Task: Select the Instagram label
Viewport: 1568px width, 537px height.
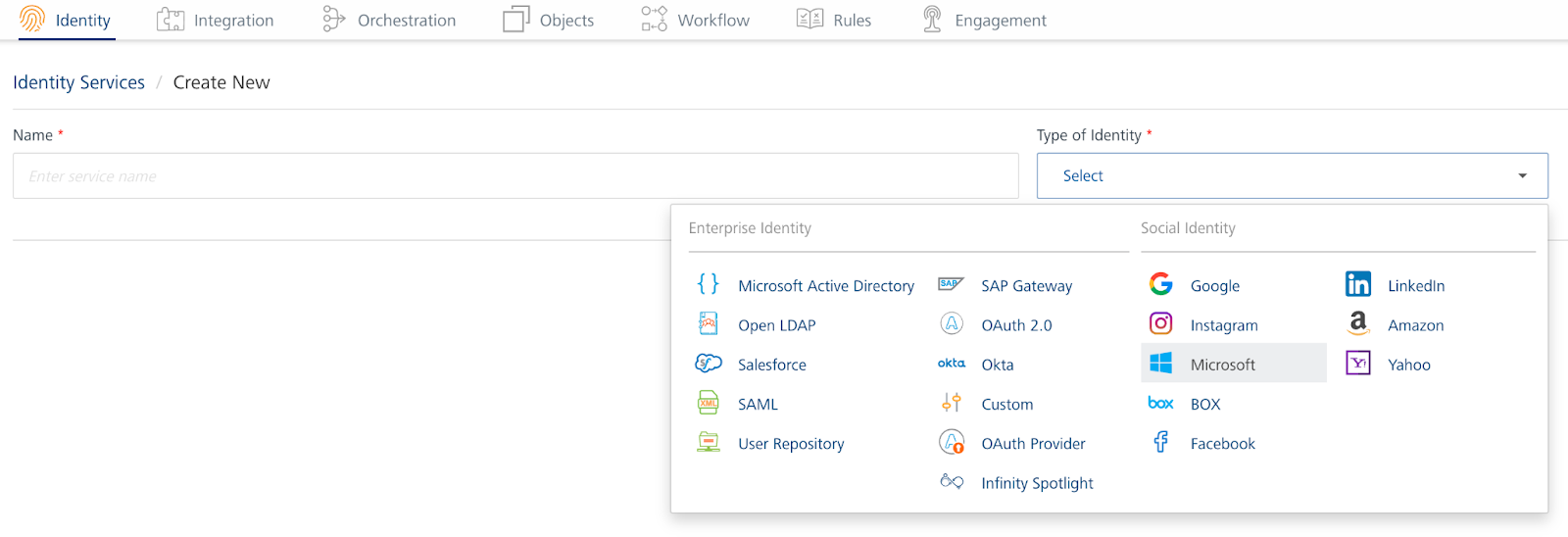Action: click(1224, 324)
